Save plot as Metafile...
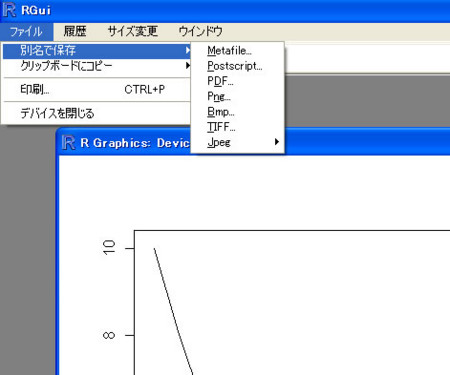This screenshot has width=450, height=375. 237,51
